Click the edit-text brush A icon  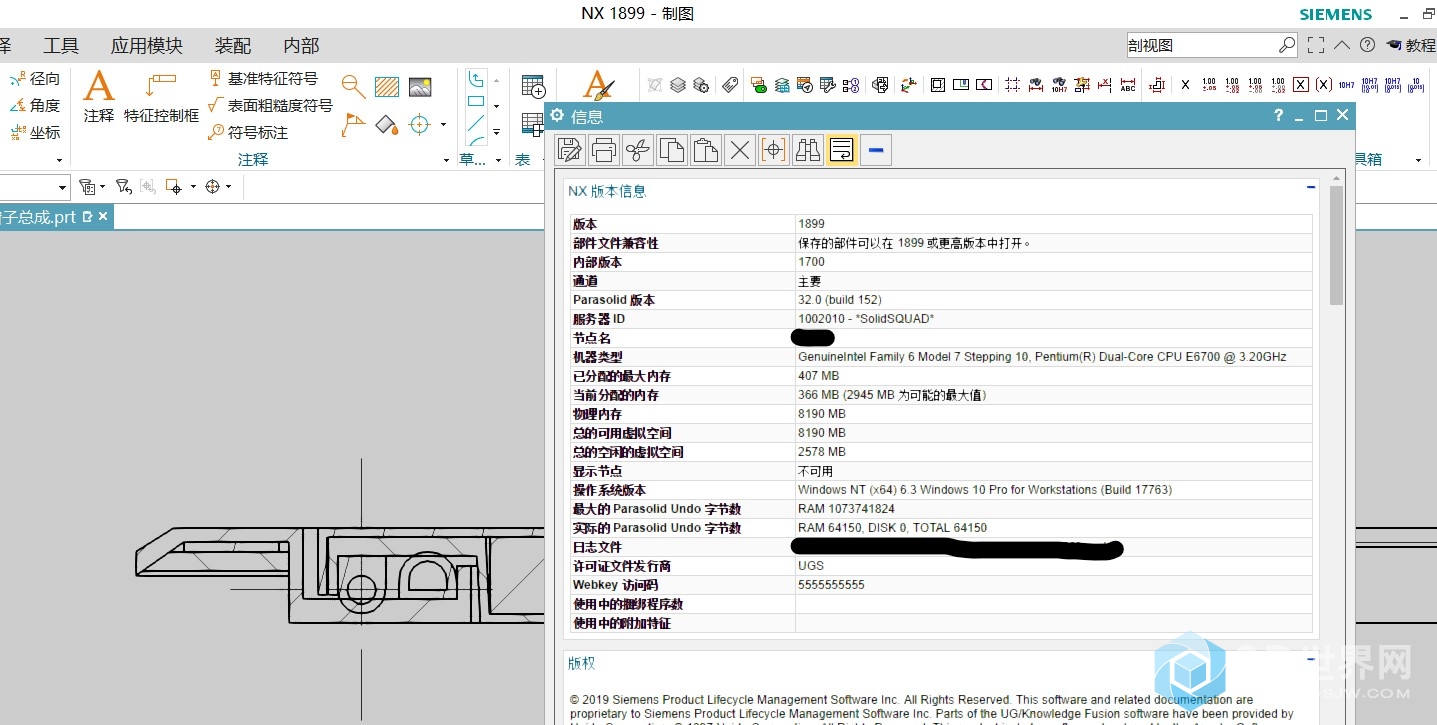click(597, 85)
